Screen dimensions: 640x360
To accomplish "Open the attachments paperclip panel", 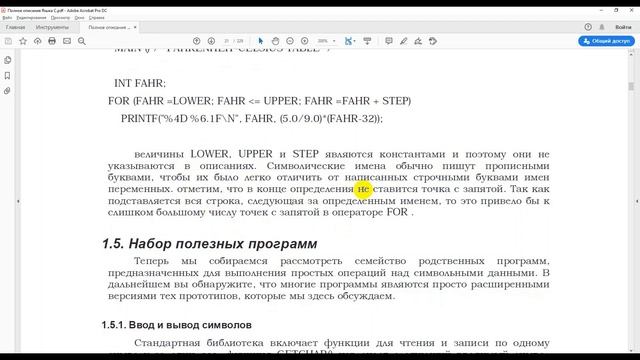I will point(7,91).
